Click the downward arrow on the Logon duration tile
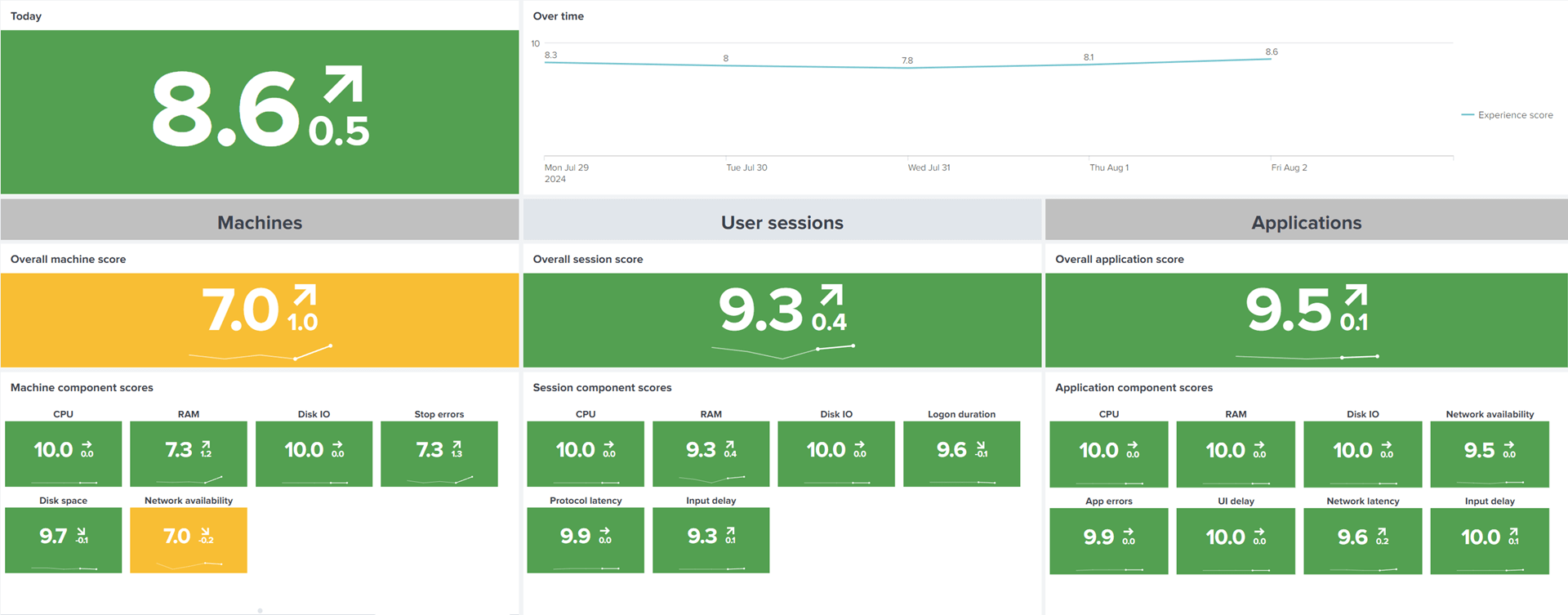Screen dimensions: 1568x615 [x=981, y=444]
